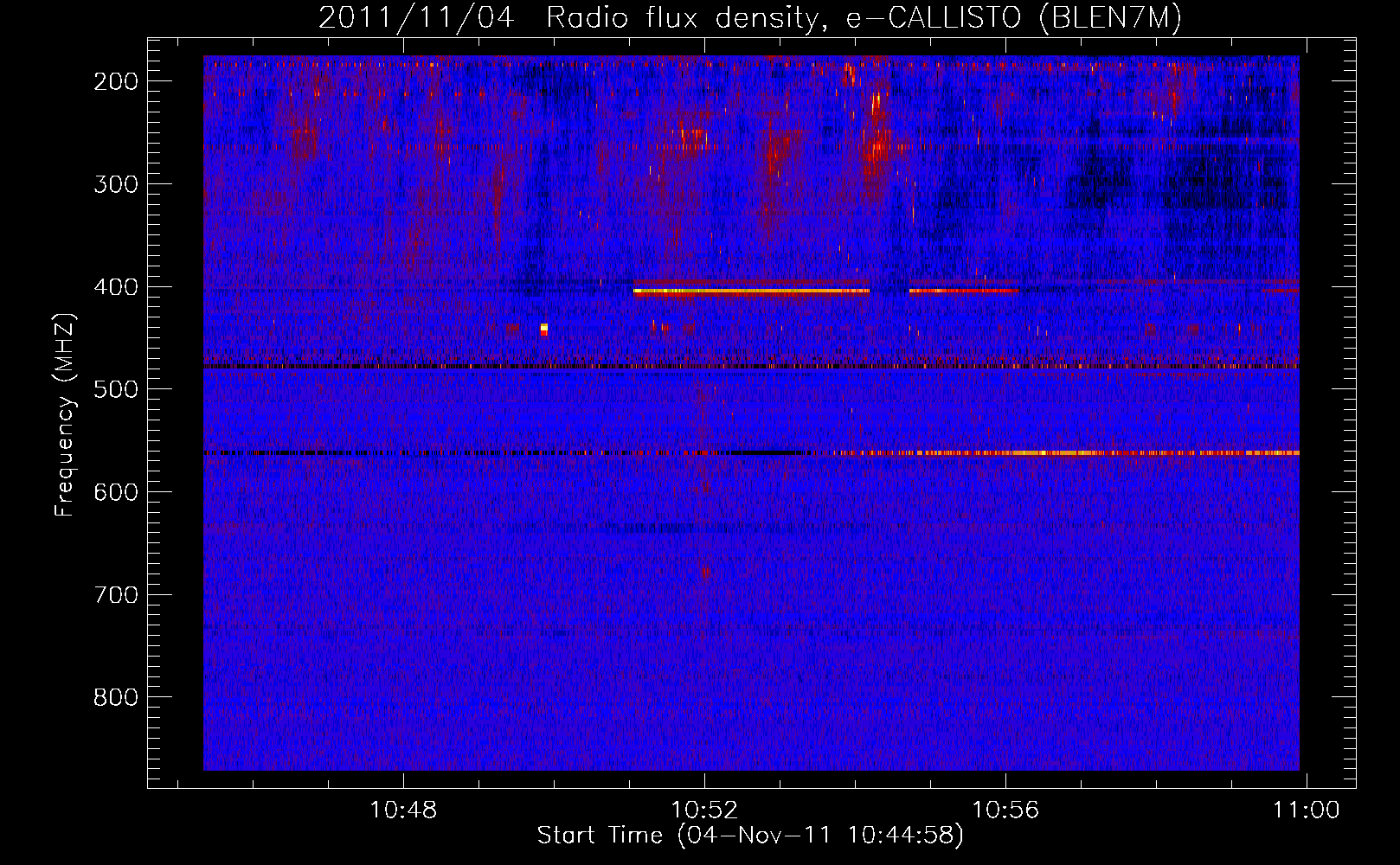Click the 400 frequency tick label
The image size is (1400, 865).
[115, 287]
